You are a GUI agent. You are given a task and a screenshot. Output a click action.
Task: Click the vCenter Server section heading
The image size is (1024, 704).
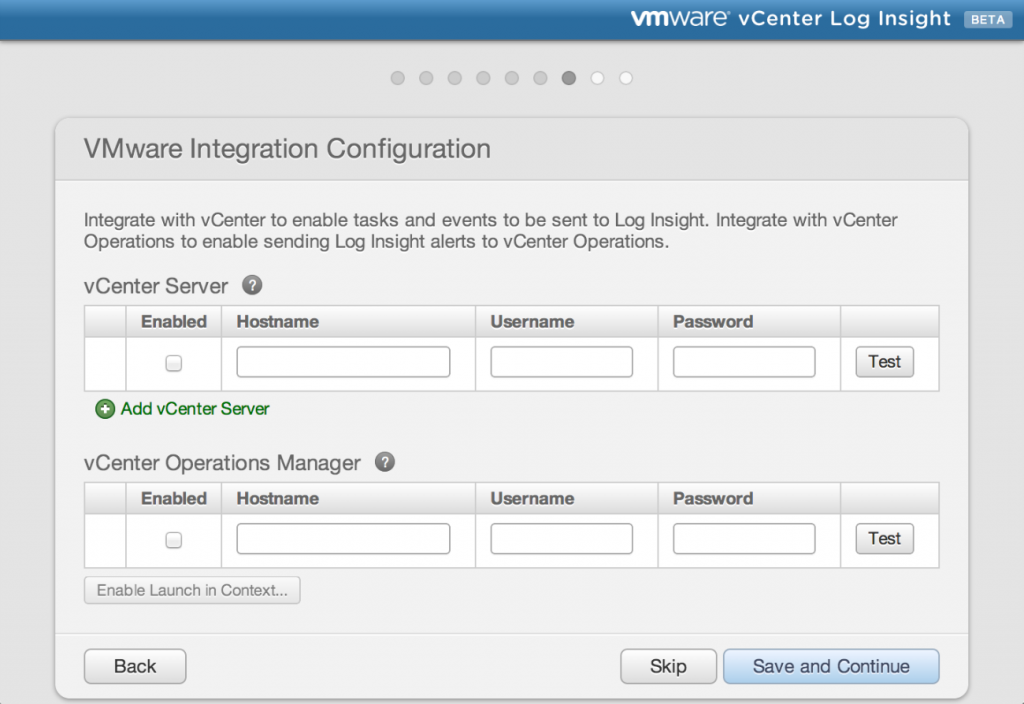156,286
